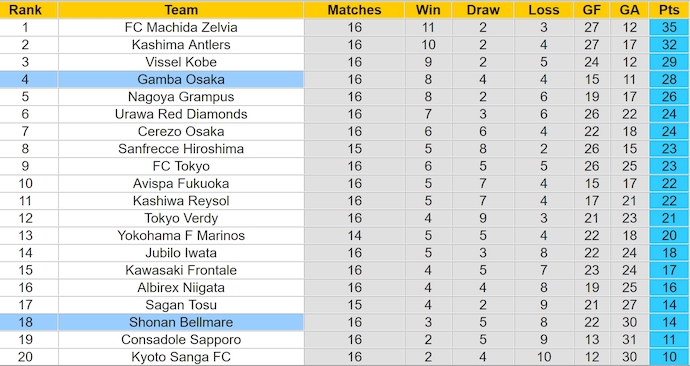This screenshot has width=690, height=366.
Task: Click the Rank column header
Action: point(25,10)
